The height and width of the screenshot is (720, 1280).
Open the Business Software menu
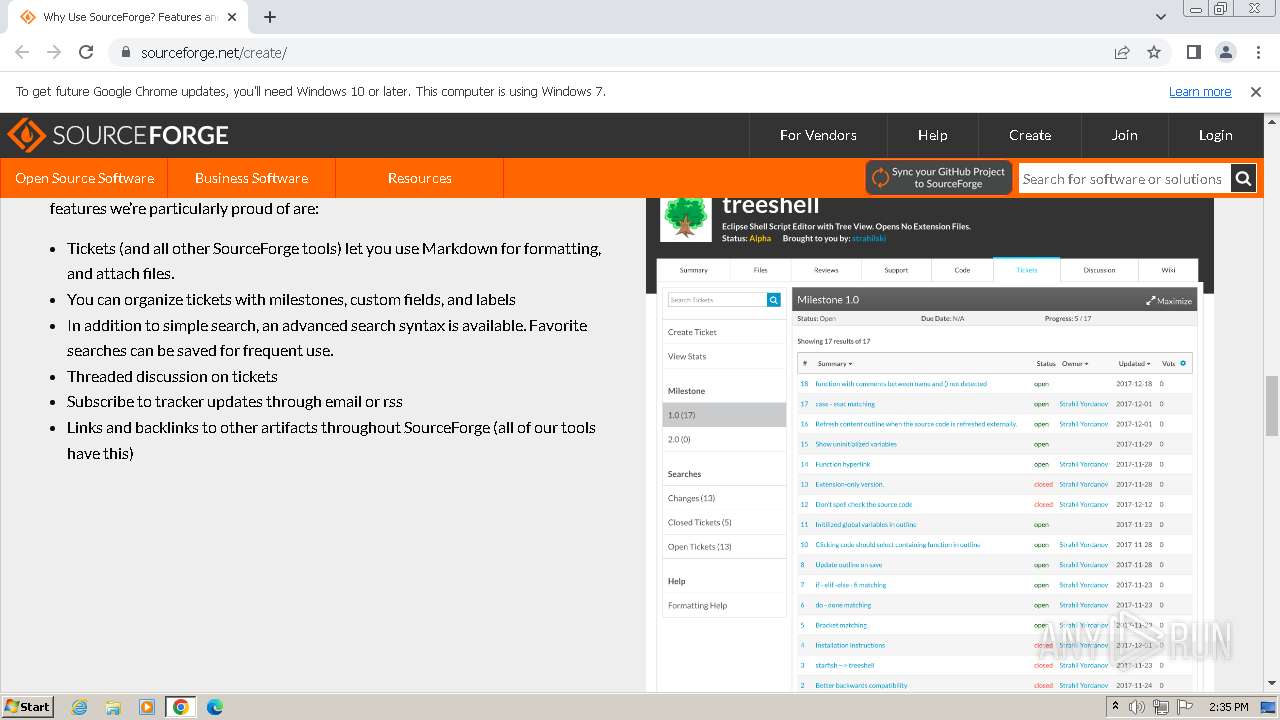tap(251, 178)
